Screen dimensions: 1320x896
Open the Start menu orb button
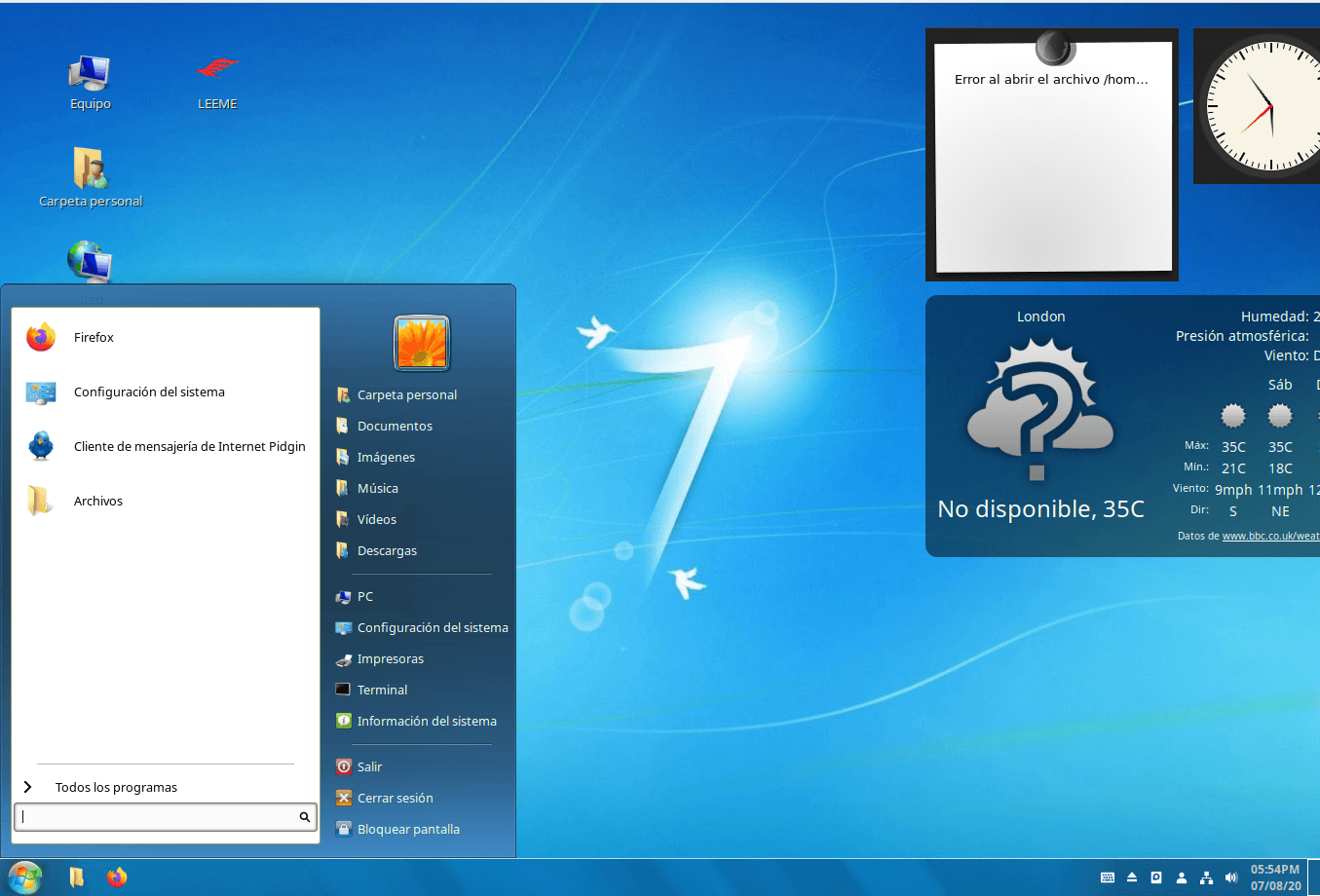click(x=24, y=877)
